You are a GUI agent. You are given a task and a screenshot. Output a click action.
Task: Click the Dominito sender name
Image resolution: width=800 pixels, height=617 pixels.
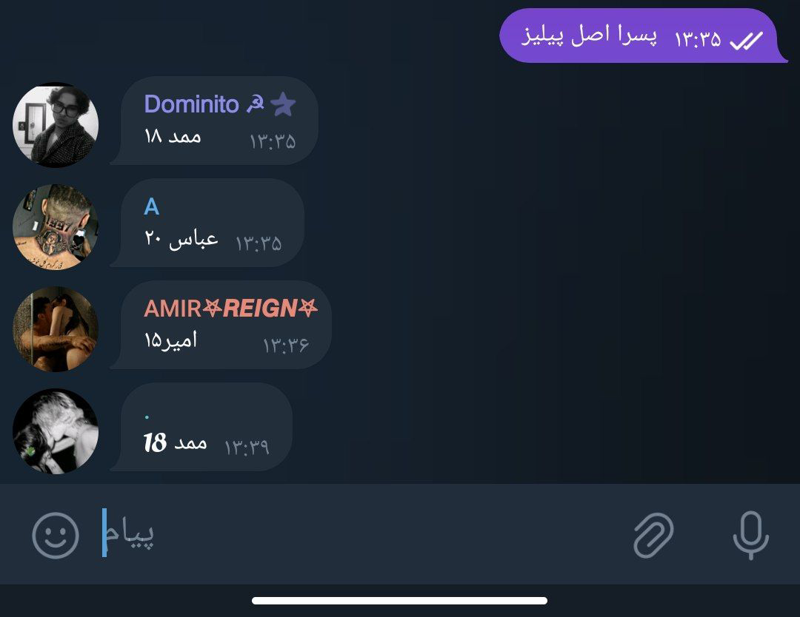pyautogui.click(x=192, y=104)
